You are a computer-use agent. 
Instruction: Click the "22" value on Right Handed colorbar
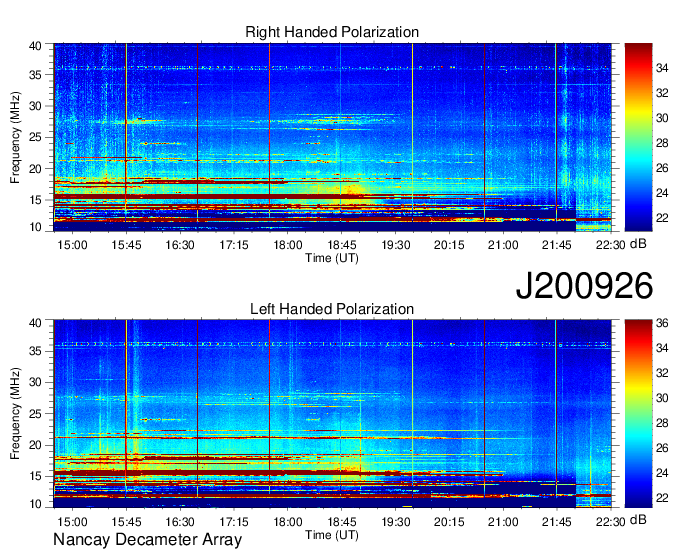pos(662,218)
